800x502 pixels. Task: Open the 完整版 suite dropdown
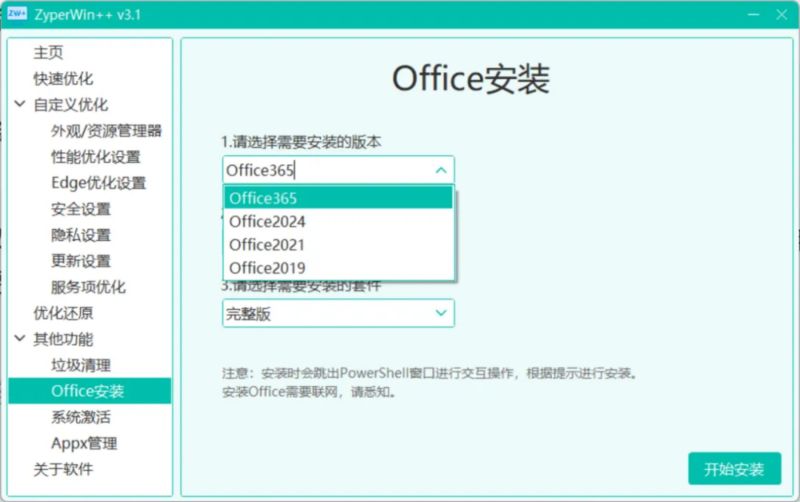(338, 313)
